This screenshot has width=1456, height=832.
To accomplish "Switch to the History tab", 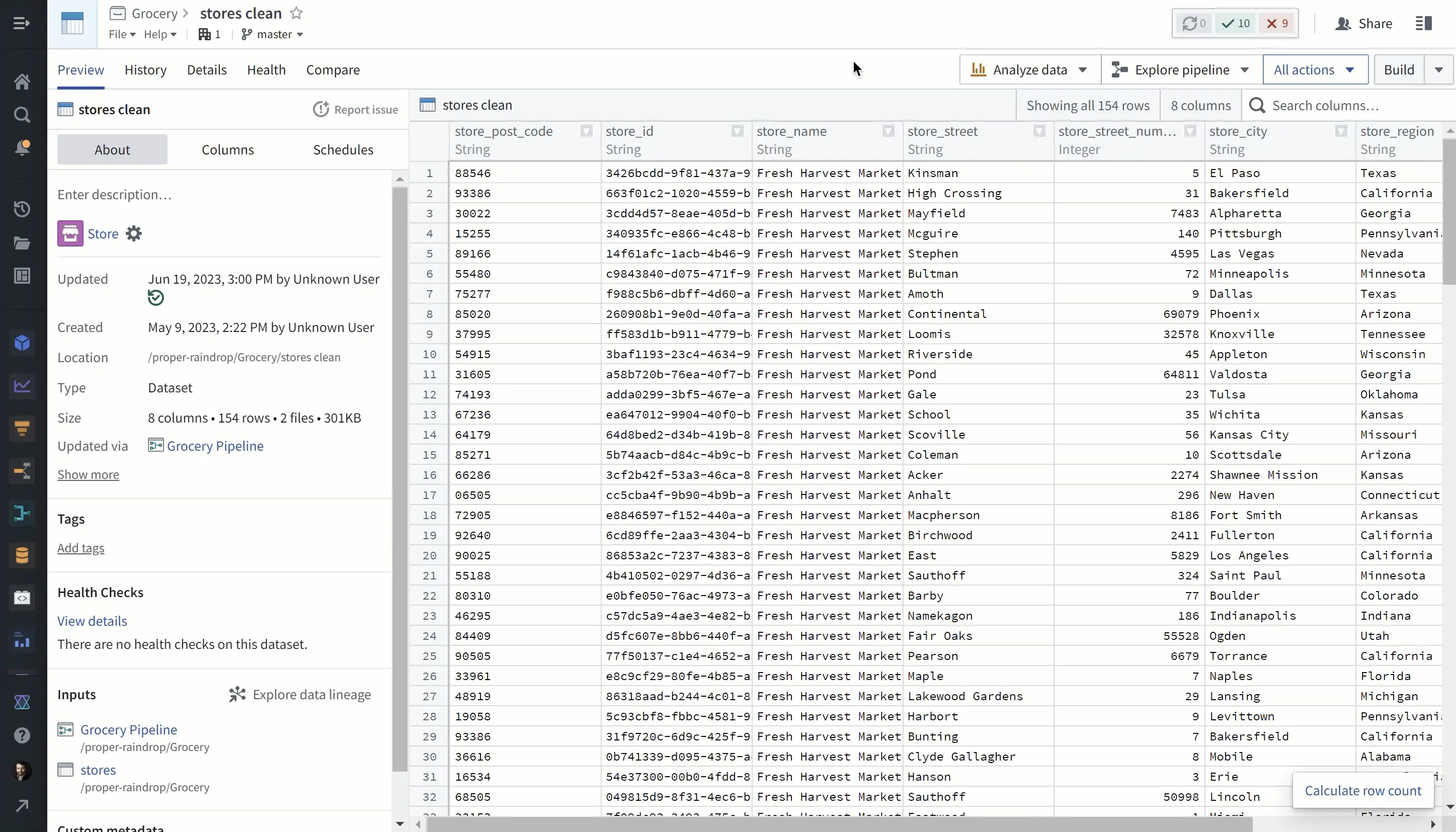I will (x=146, y=70).
